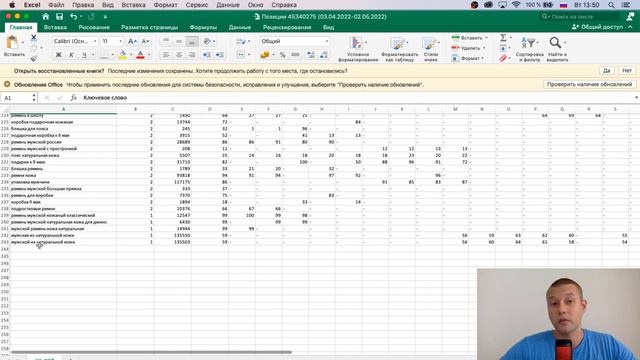Image resolution: width=640 pixels, height=360 pixels.
Task: Open the fill color dropdown arrow
Action: click(x=131, y=55)
